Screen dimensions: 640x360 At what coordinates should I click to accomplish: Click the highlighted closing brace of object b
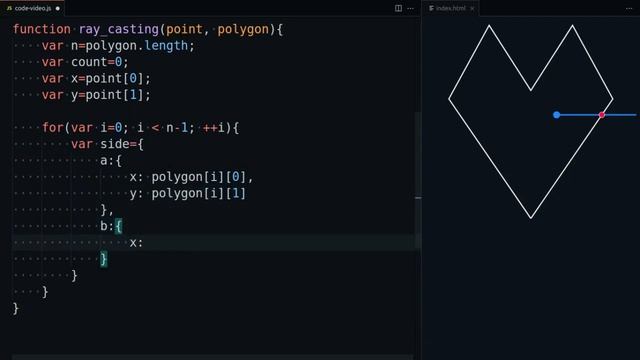pos(104,259)
